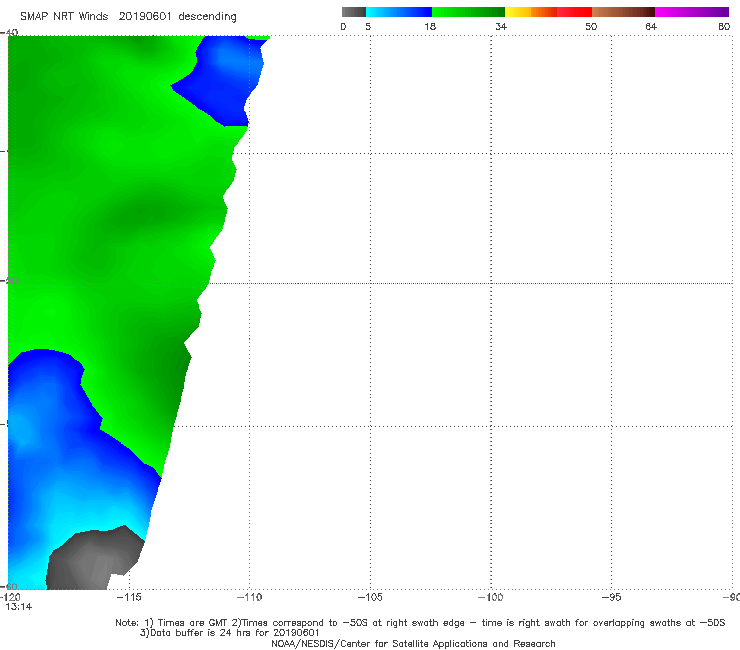Click the green segment of the color scale
This screenshot has width=740, height=650.
(x=468, y=12)
